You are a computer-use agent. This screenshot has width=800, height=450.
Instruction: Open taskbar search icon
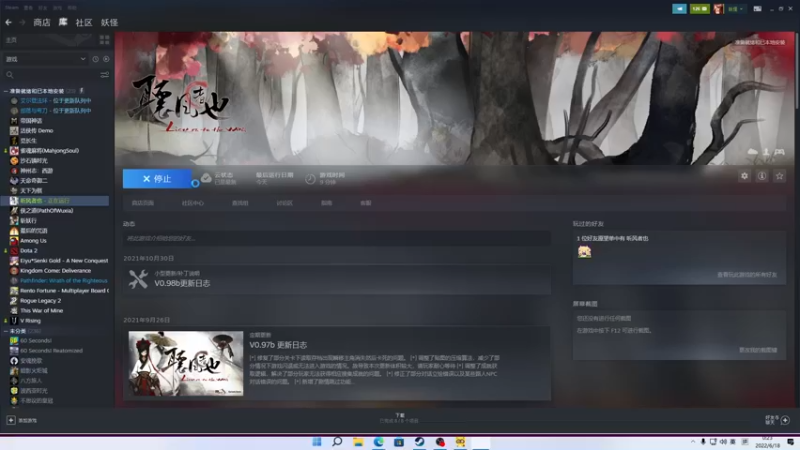point(337,442)
